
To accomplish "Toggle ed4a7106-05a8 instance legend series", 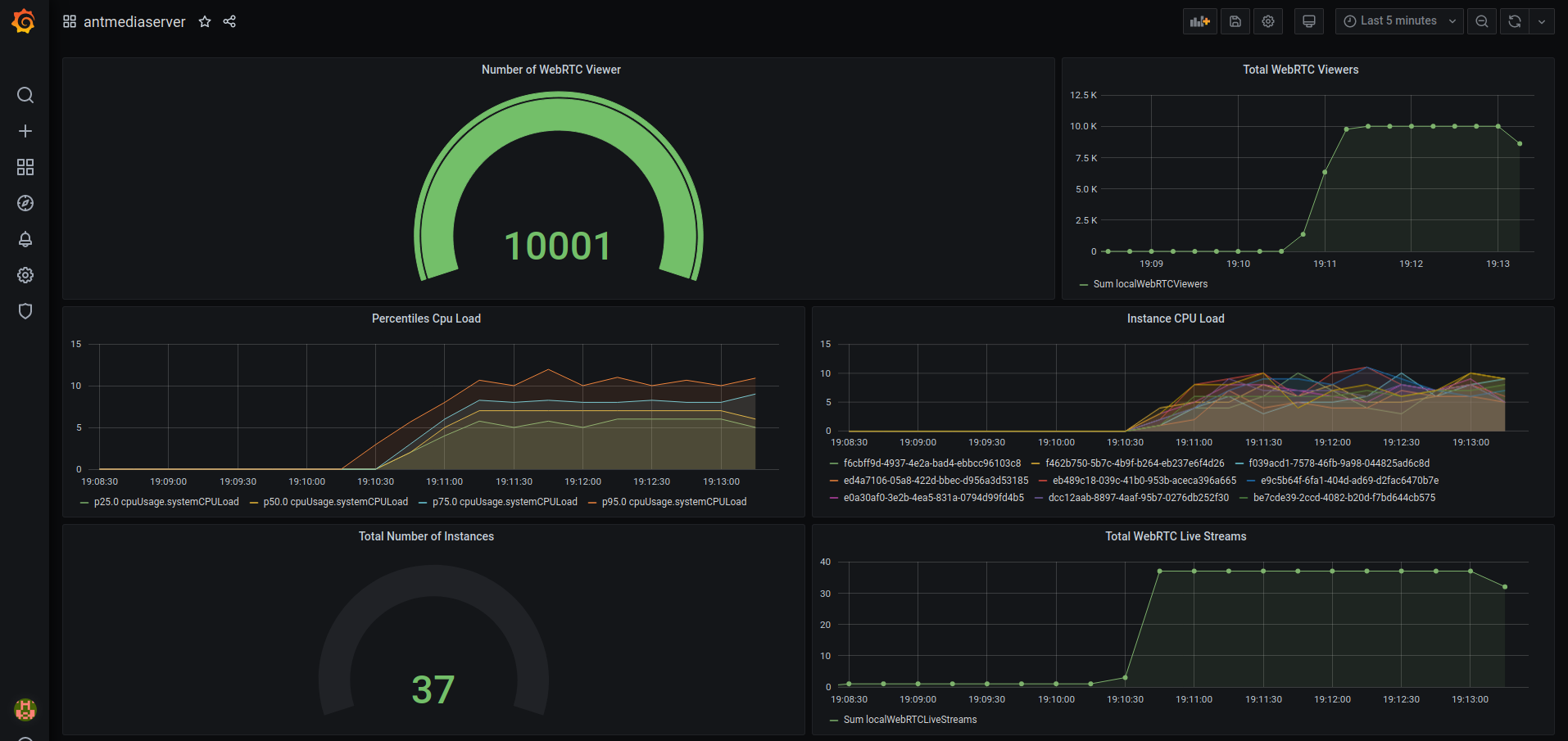I will pos(936,481).
